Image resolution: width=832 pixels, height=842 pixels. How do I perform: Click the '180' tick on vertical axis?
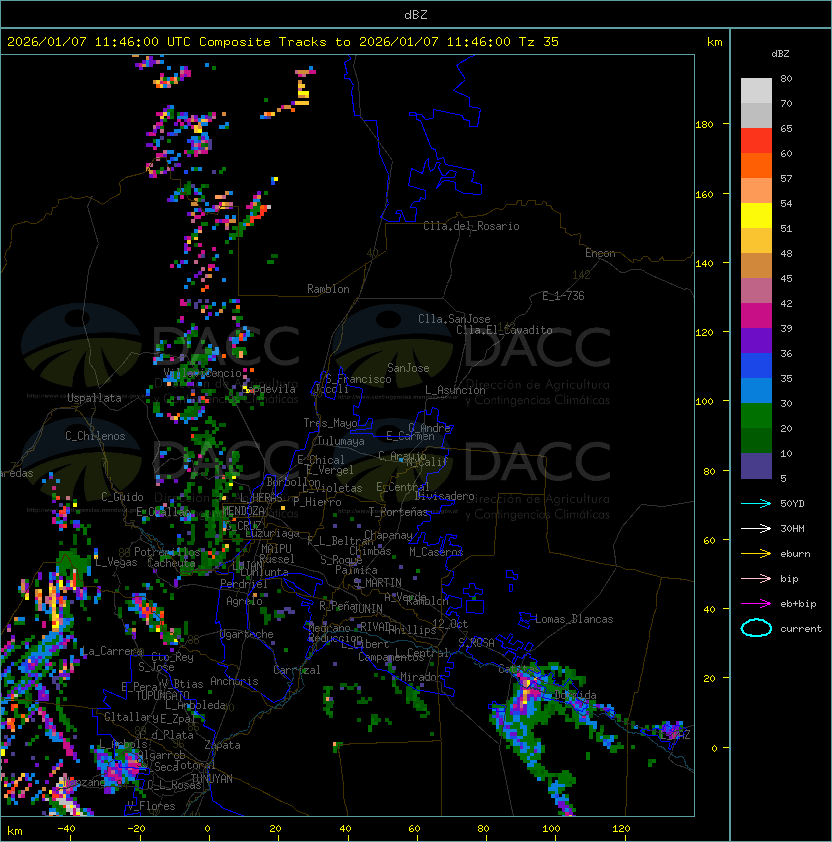[x=704, y=125]
